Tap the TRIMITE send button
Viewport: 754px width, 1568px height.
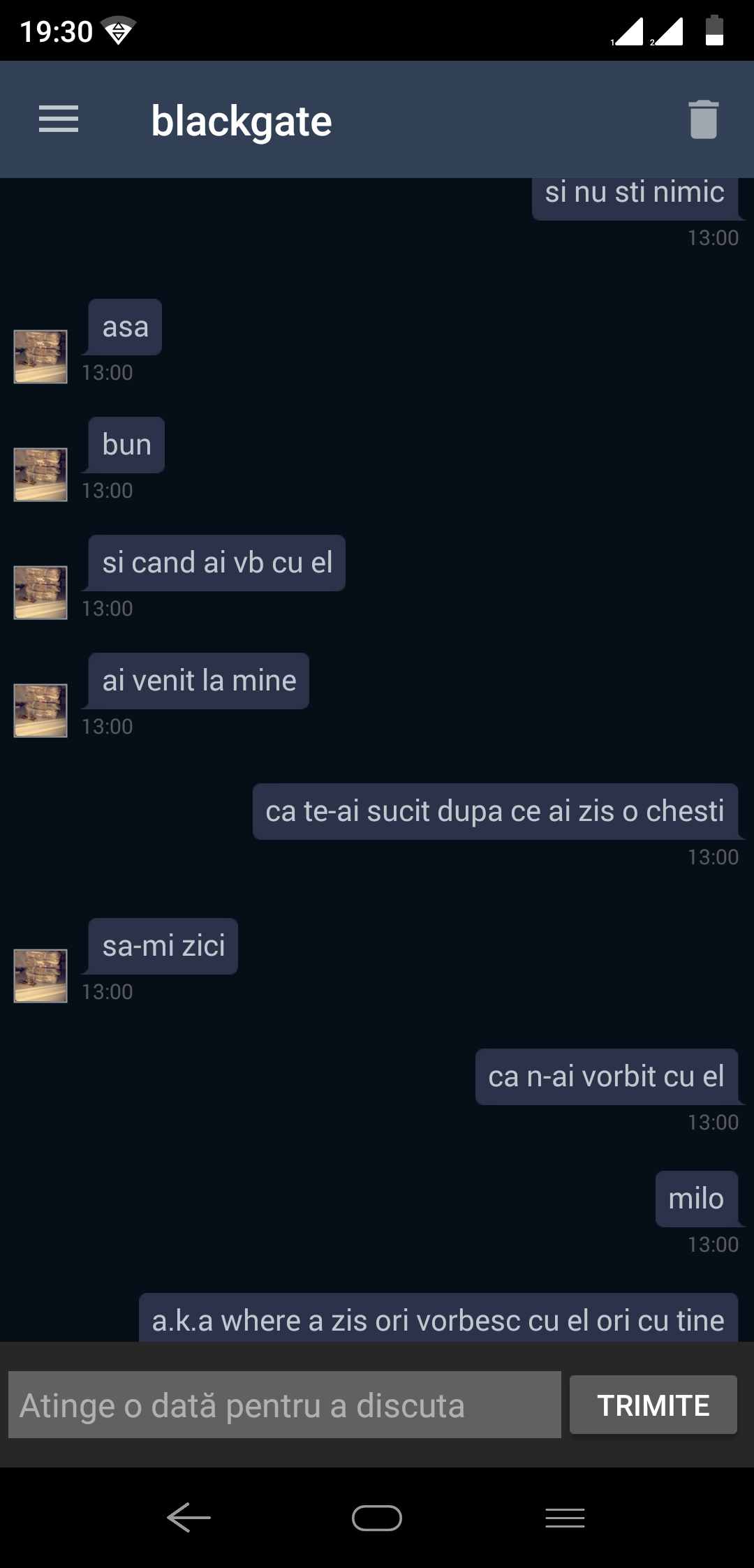coord(653,1405)
